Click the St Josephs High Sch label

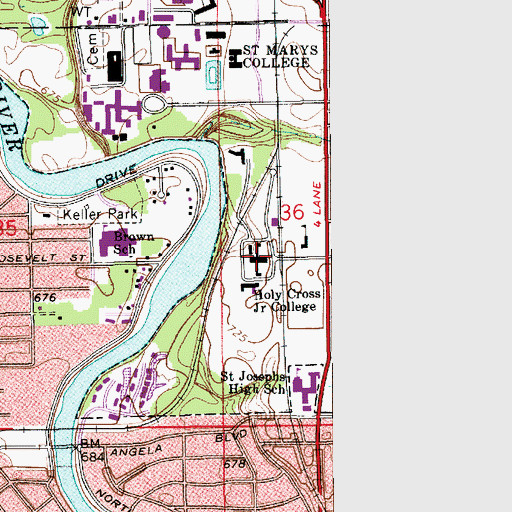(253, 383)
